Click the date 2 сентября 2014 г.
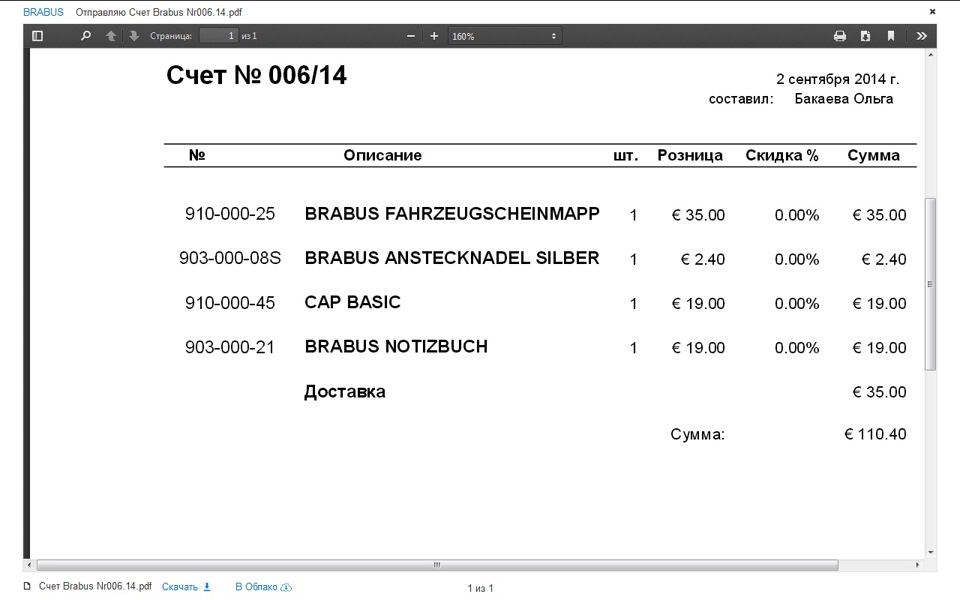Viewport: 960px width, 600px height. [838, 79]
